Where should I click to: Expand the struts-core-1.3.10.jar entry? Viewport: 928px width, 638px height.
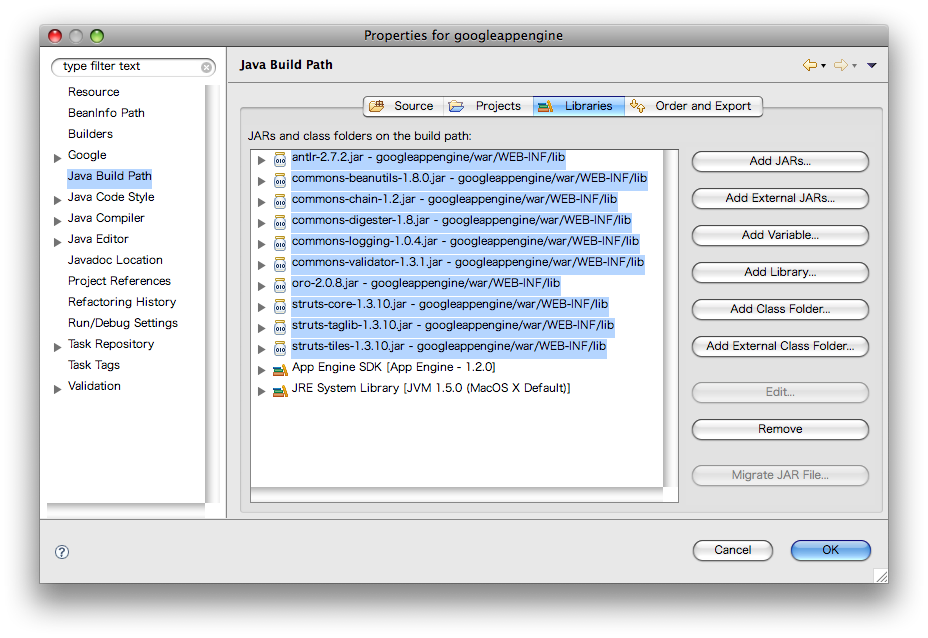(261, 305)
